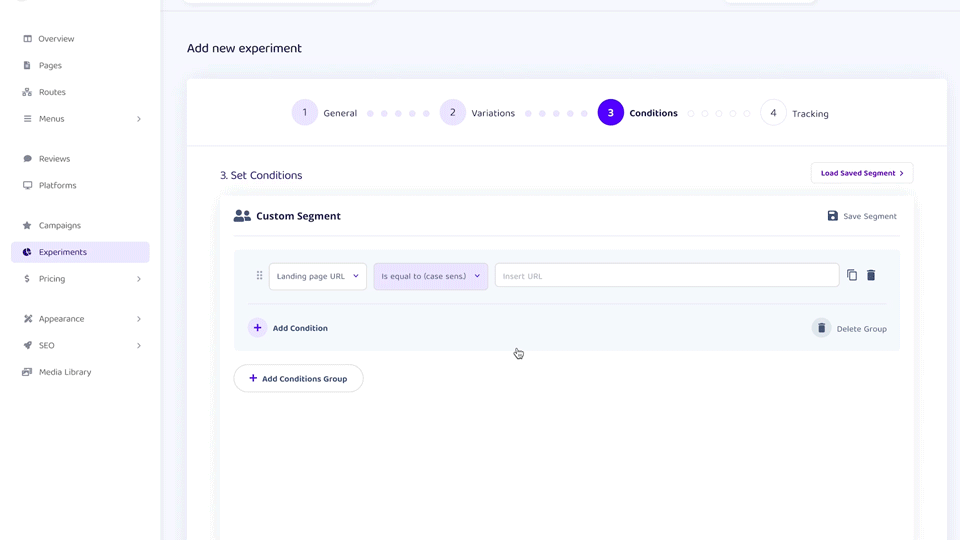Image resolution: width=960 pixels, height=540 pixels.
Task: Click the plus icon for Add Condition
Action: [x=257, y=328]
